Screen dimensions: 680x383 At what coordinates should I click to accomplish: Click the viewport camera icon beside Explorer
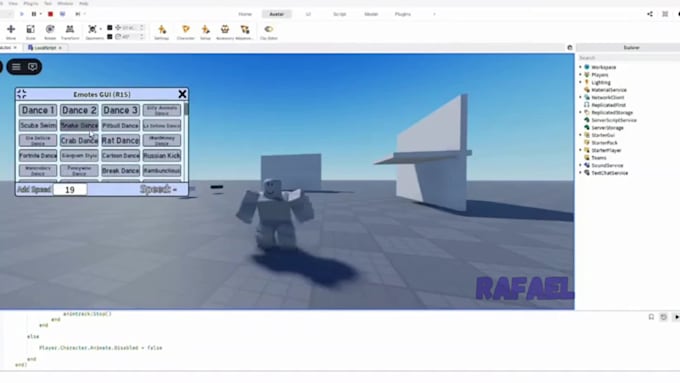pos(570,48)
